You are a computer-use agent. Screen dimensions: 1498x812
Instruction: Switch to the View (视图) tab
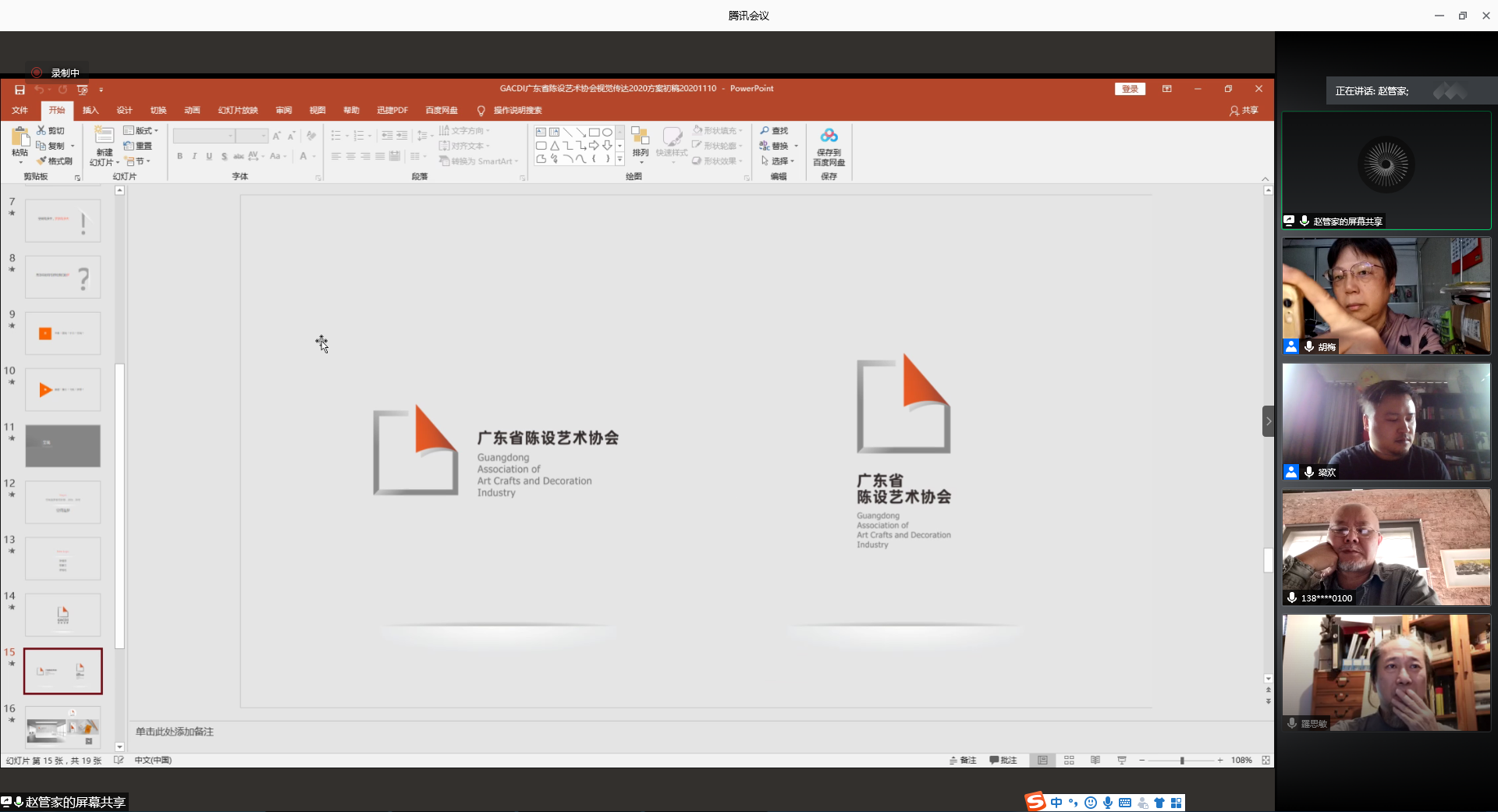[x=317, y=110]
